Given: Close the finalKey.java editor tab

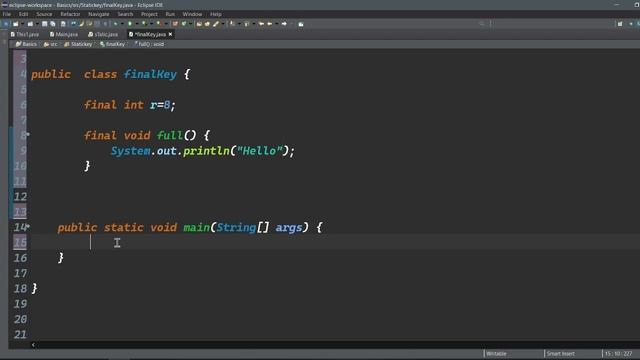Looking at the screenshot, I should pyautogui.click(x=170, y=34).
